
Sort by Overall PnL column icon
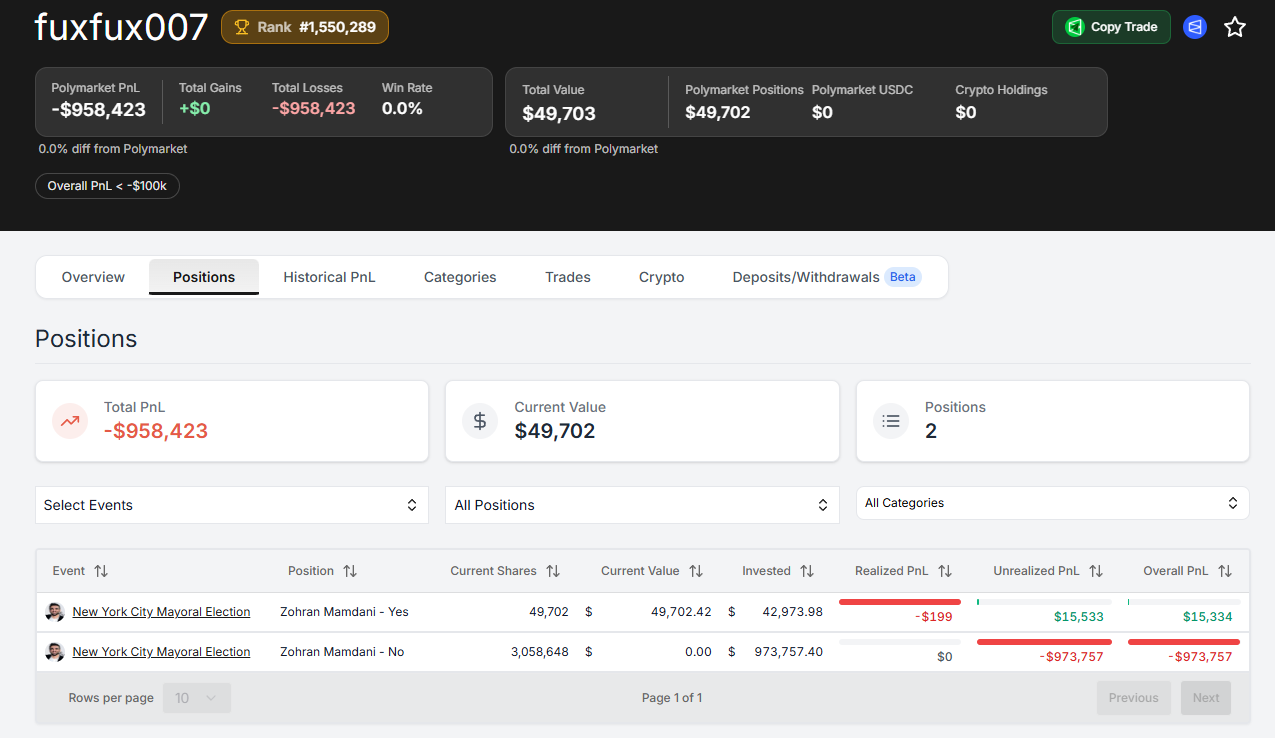(x=1225, y=571)
